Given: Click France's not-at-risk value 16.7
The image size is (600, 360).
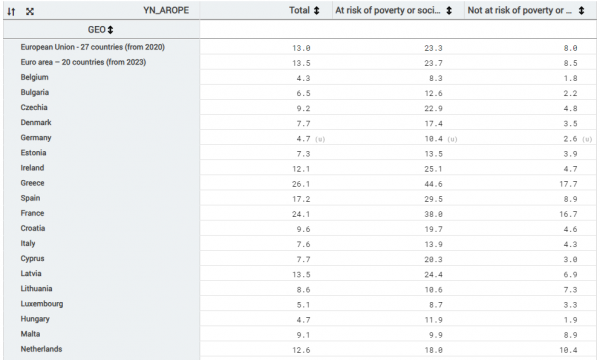Looking at the screenshot, I should coord(568,214).
